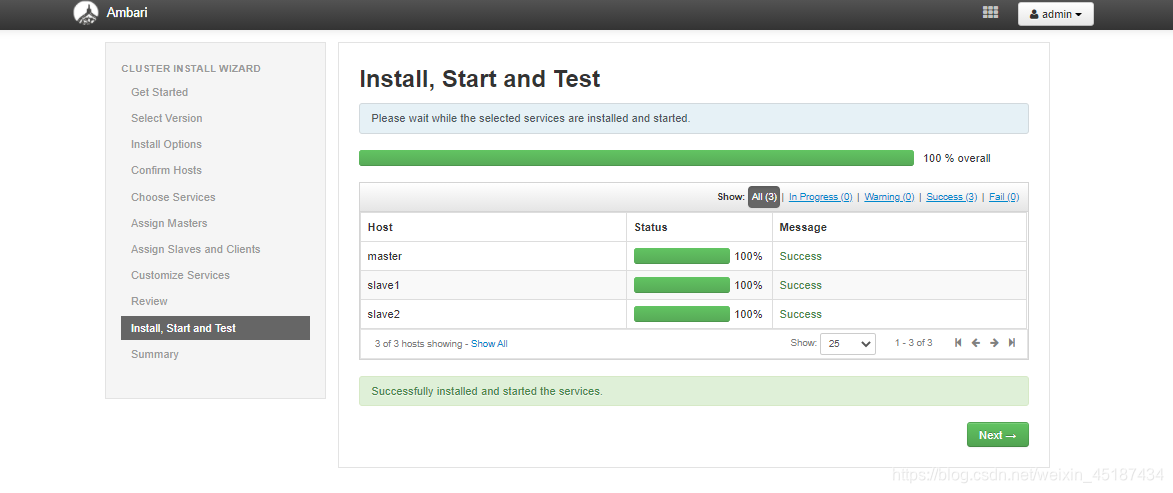The height and width of the screenshot is (493, 1173).
Task: Select Select Version wizard step
Action: tap(167, 118)
